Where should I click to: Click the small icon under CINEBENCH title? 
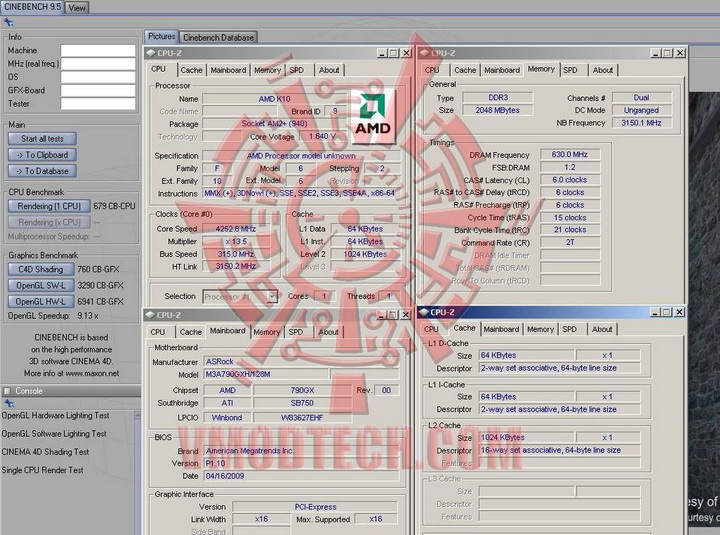point(9,23)
